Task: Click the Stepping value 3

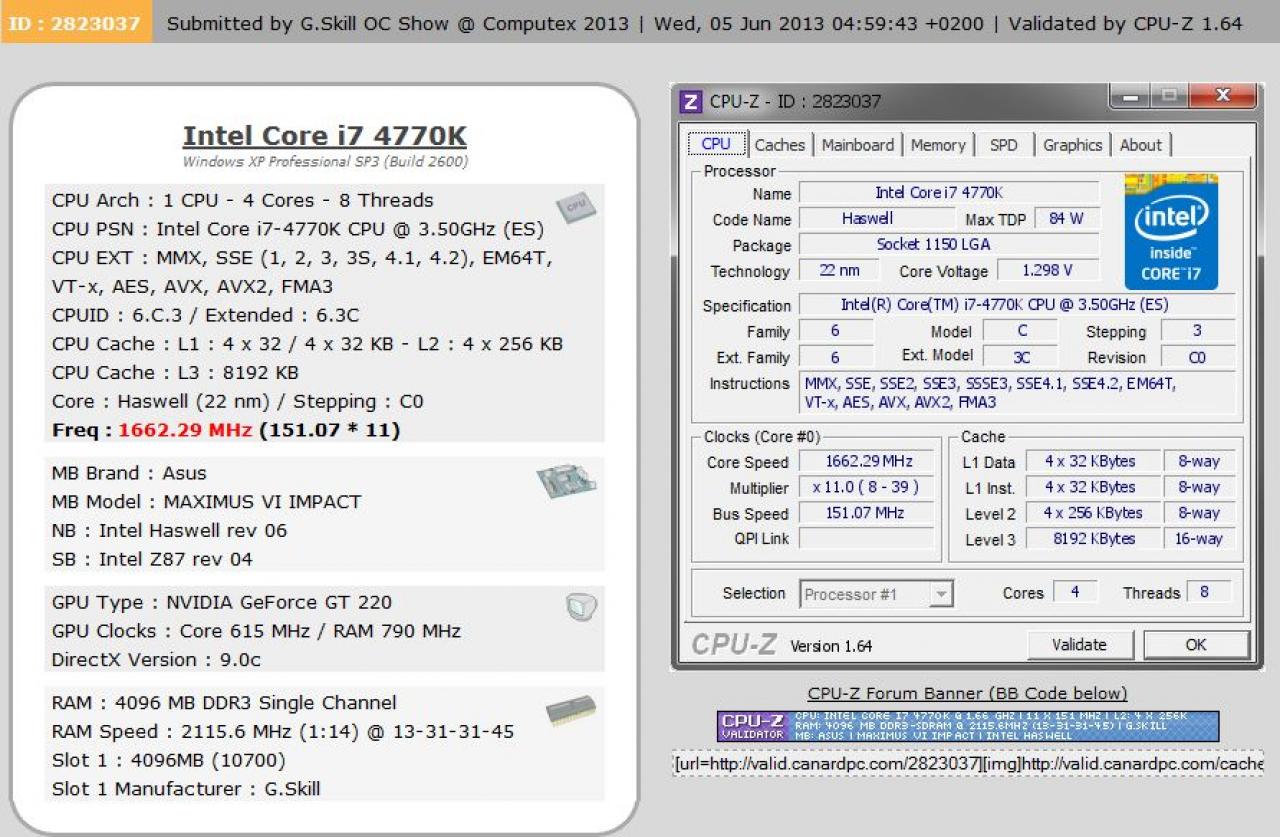Action: coord(1197,331)
